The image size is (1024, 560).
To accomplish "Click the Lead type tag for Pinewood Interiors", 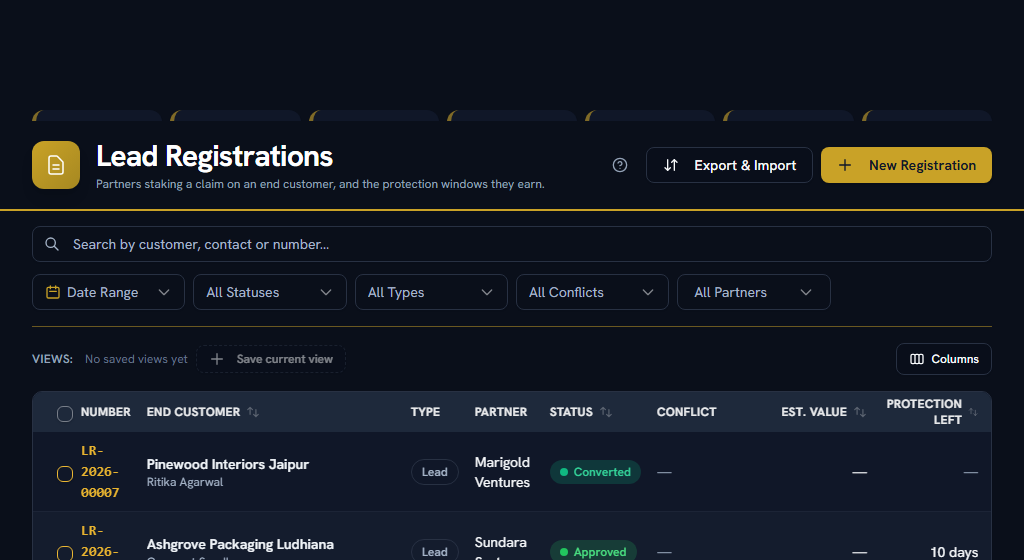I will click(434, 472).
